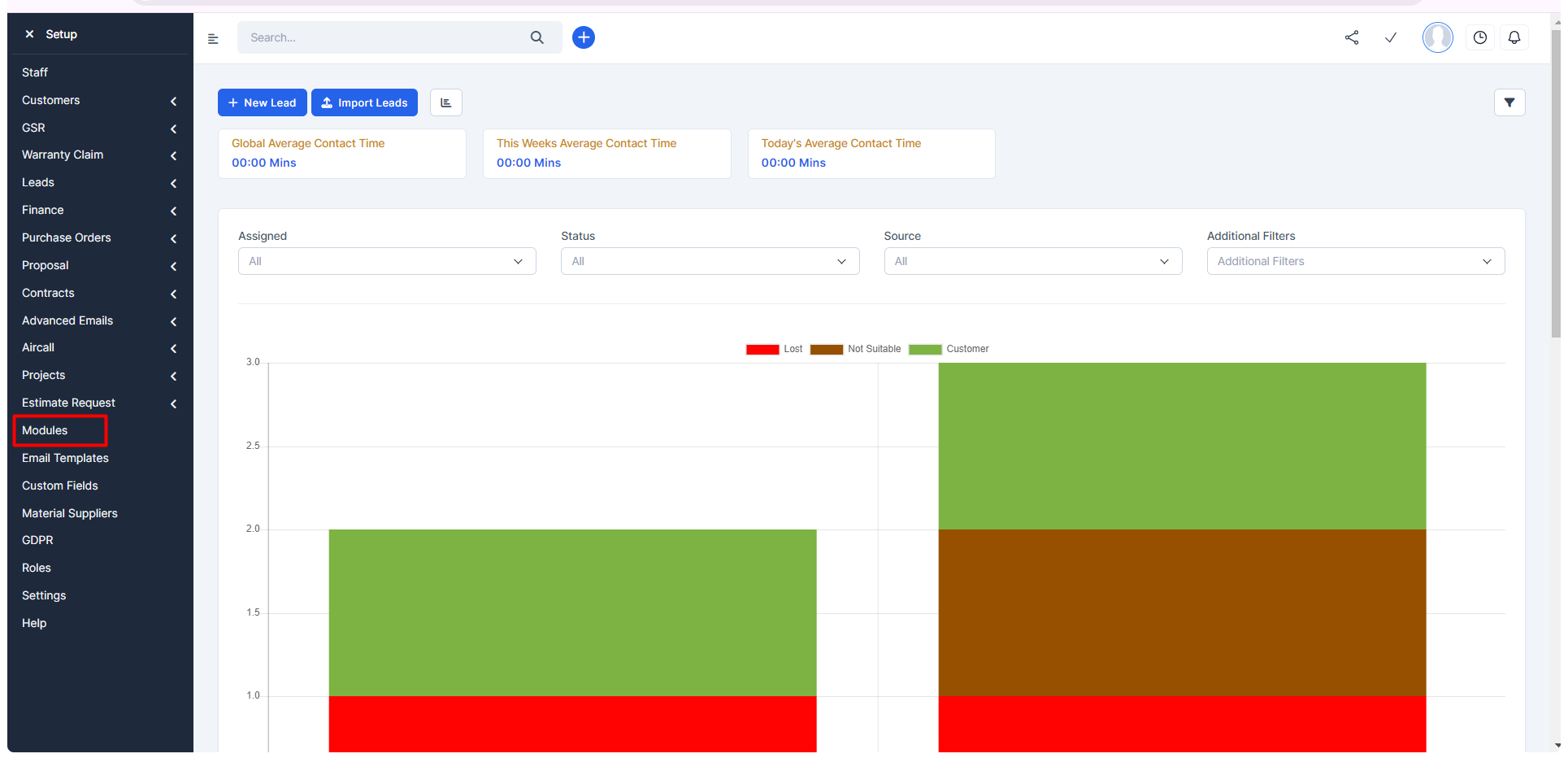Open the Assigned dropdown
The height and width of the screenshot is (758, 1568).
[x=387, y=261]
